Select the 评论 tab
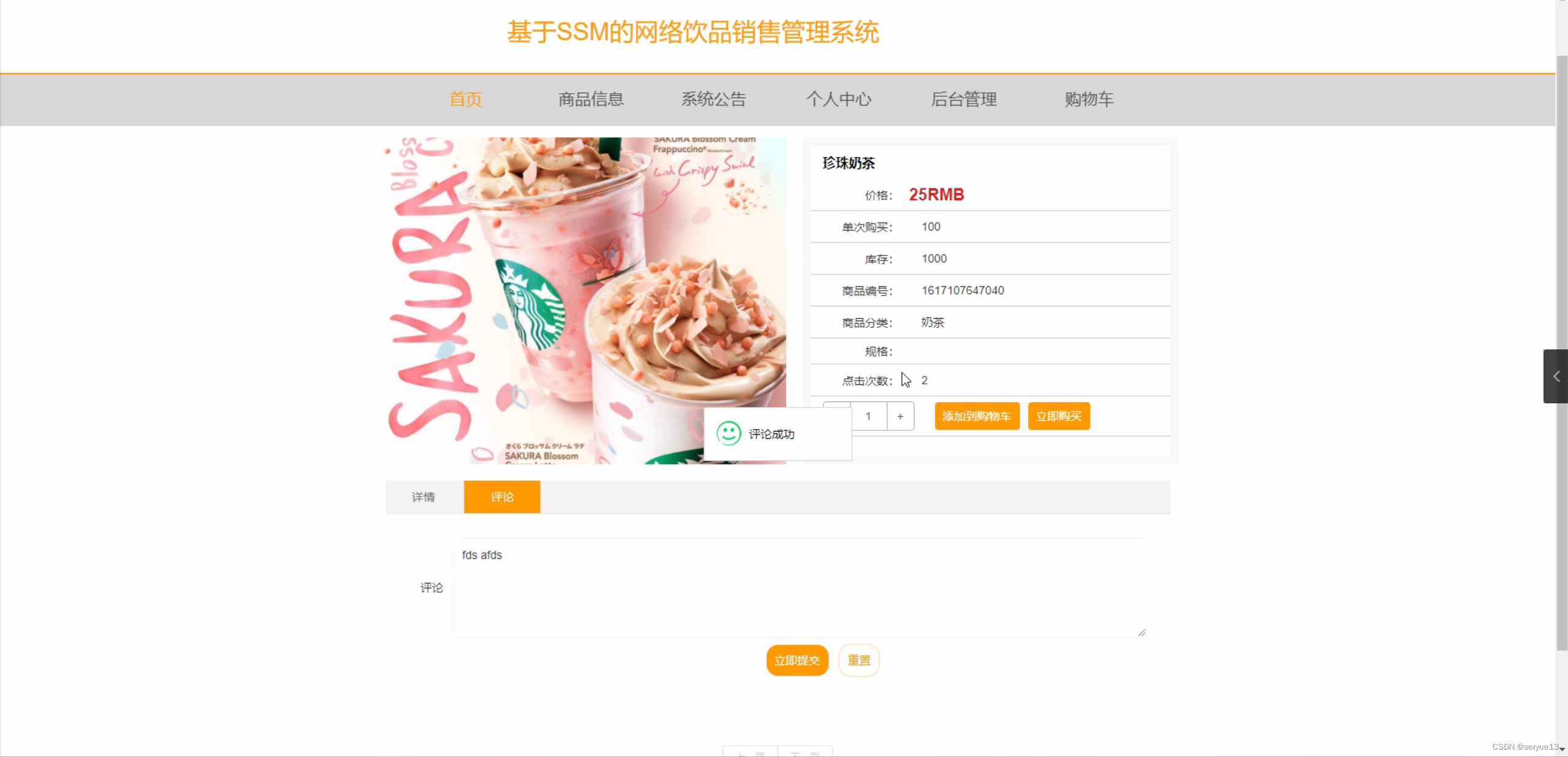The height and width of the screenshot is (757, 1568). click(501, 496)
